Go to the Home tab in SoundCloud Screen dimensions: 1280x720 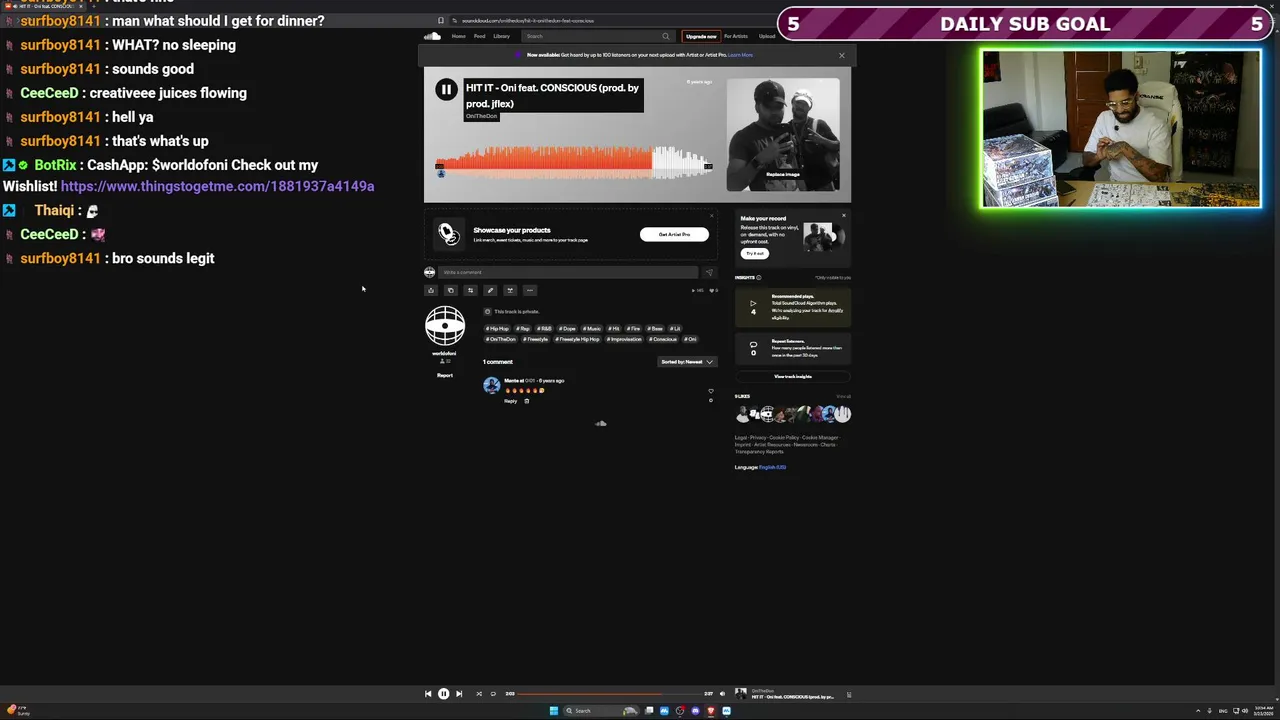458,36
